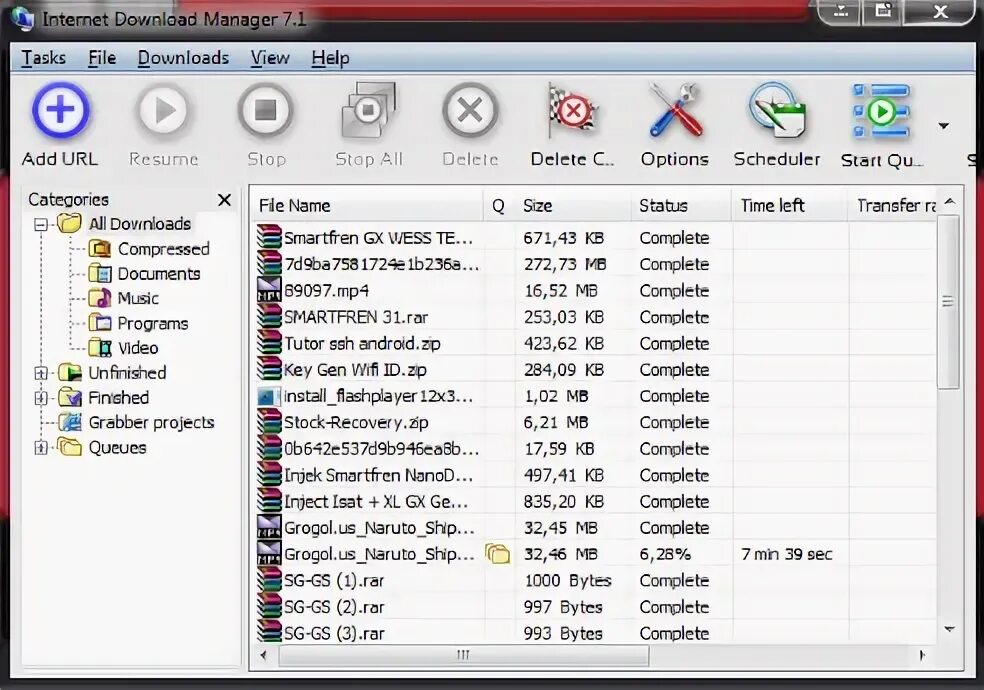
Task: Sort by the Time left column header
Action: (791, 206)
